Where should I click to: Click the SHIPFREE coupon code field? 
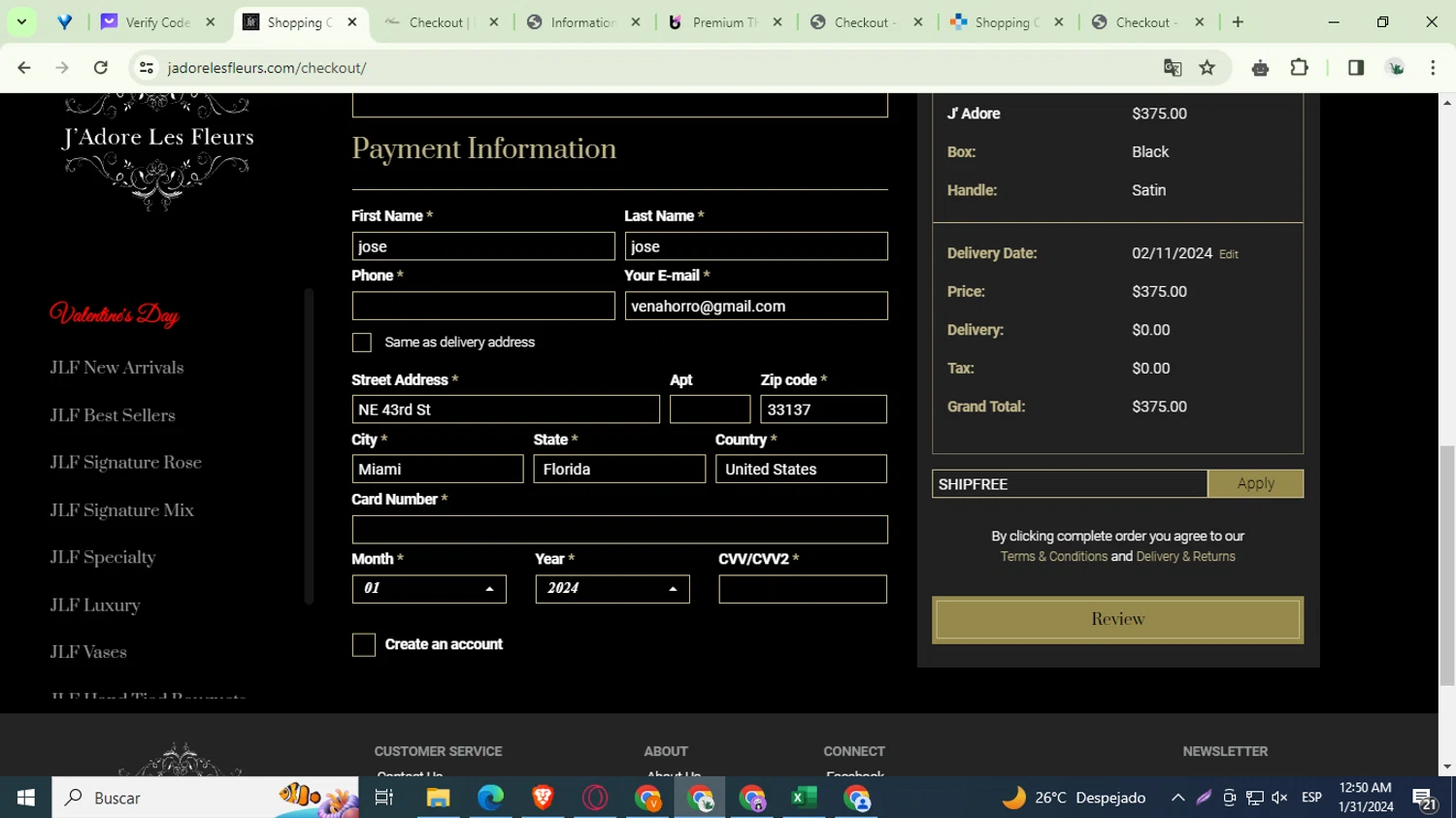[x=1070, y=484]
